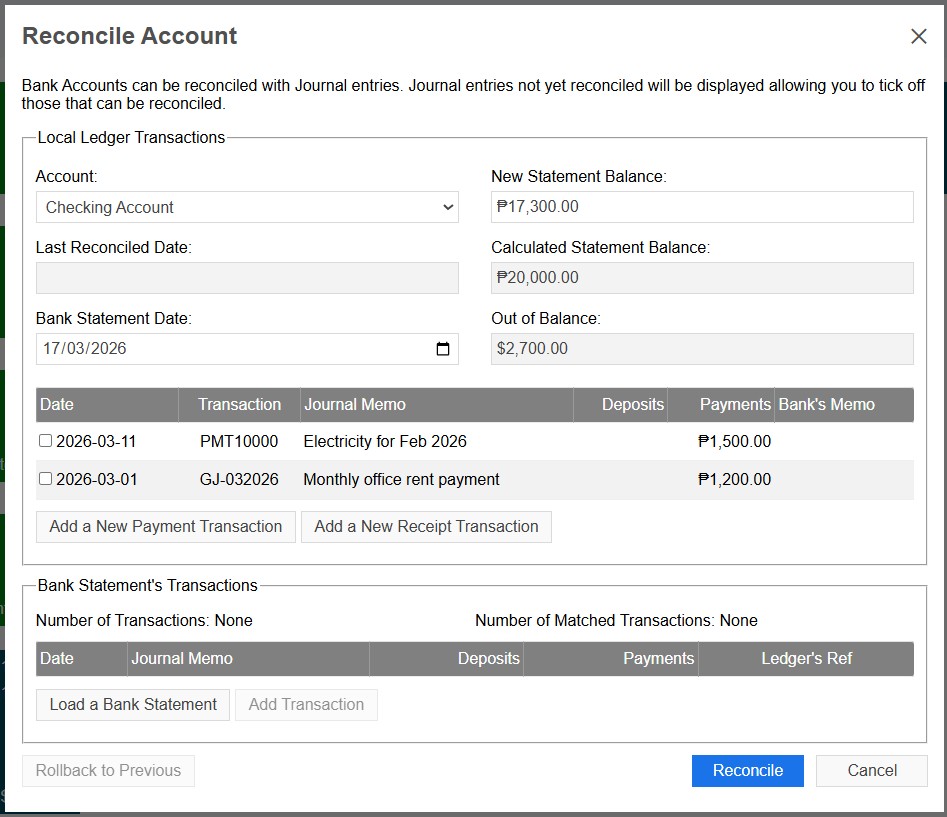Tick the checkbox for PMT10000 electricity payment
Image resolution: width=947 pixels, height=817 pixels.
(x=44, y=440)
